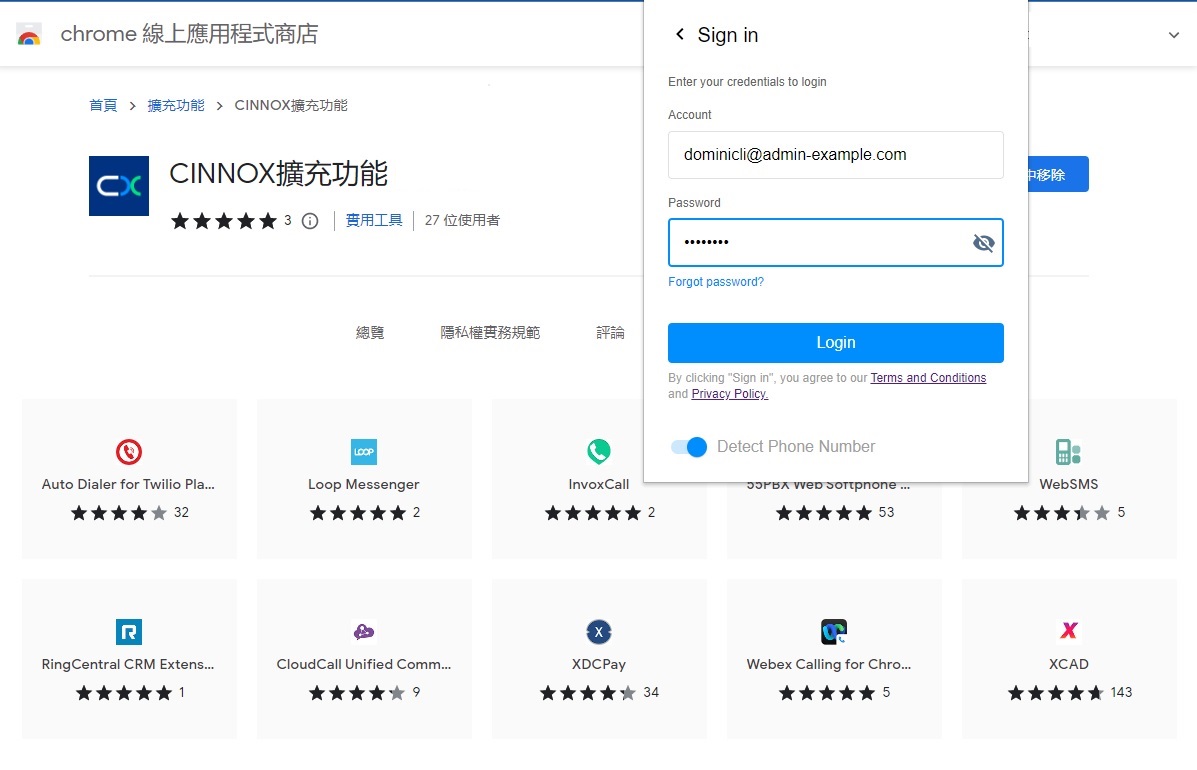Open the XDCPay icon
Screen dimensions: 1197x770
[598, 632]
